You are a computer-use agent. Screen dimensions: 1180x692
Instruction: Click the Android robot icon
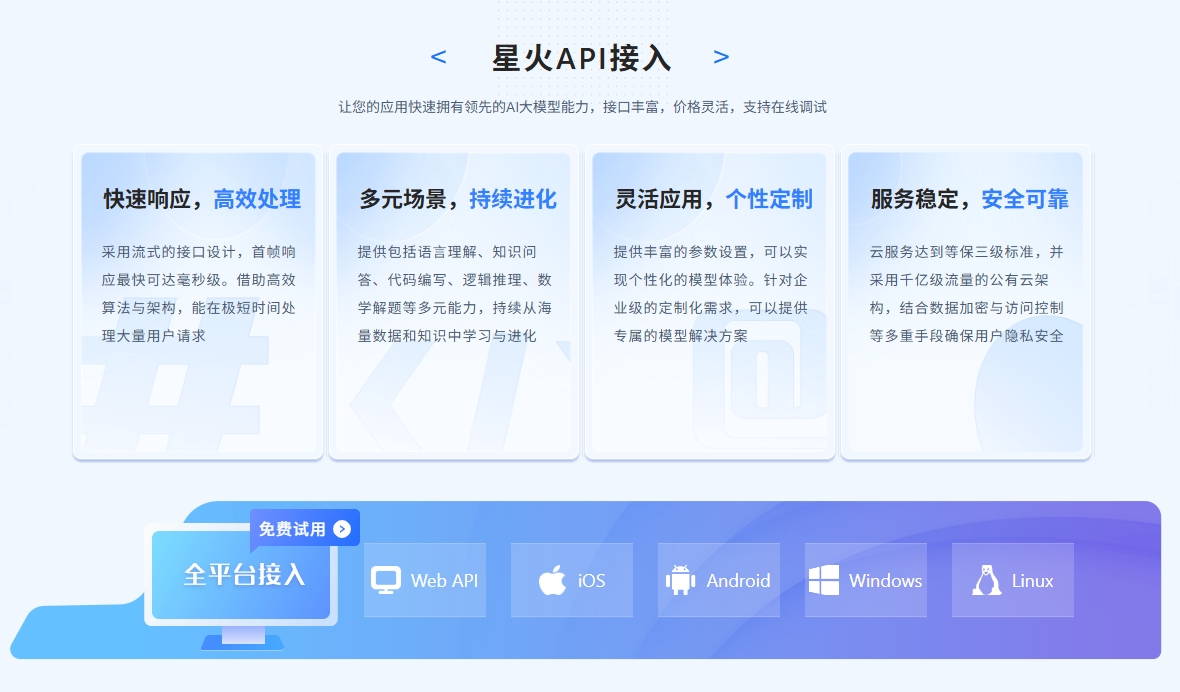coord(680,580)
